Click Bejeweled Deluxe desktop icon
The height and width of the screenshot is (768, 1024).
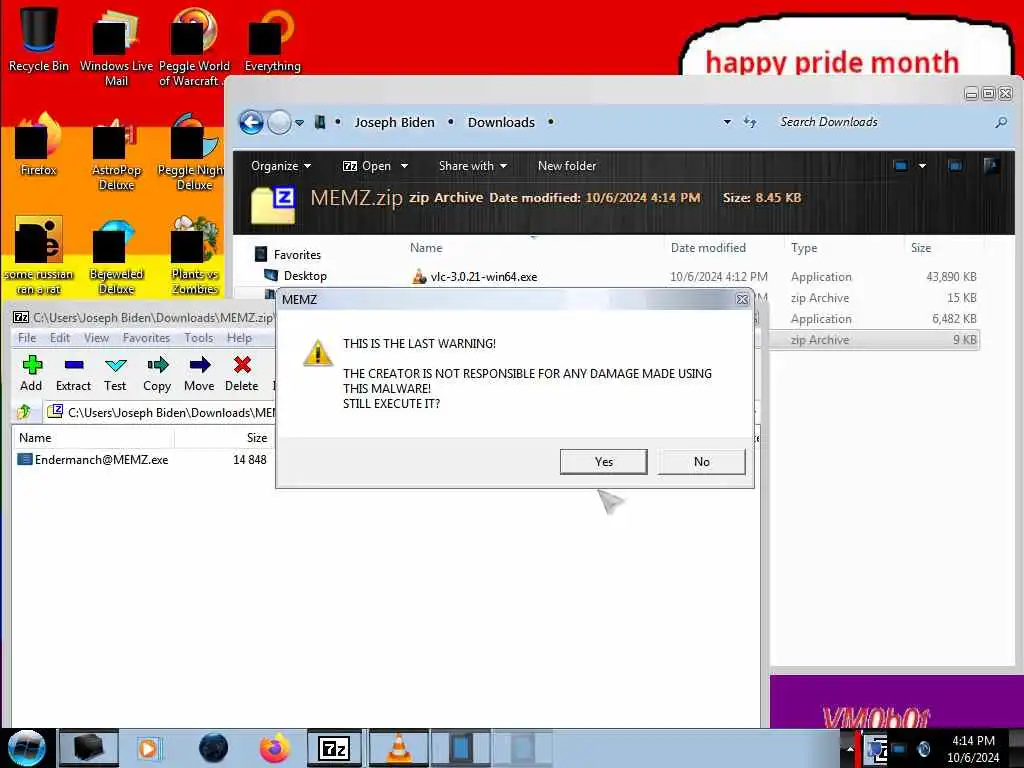[116, 256]
